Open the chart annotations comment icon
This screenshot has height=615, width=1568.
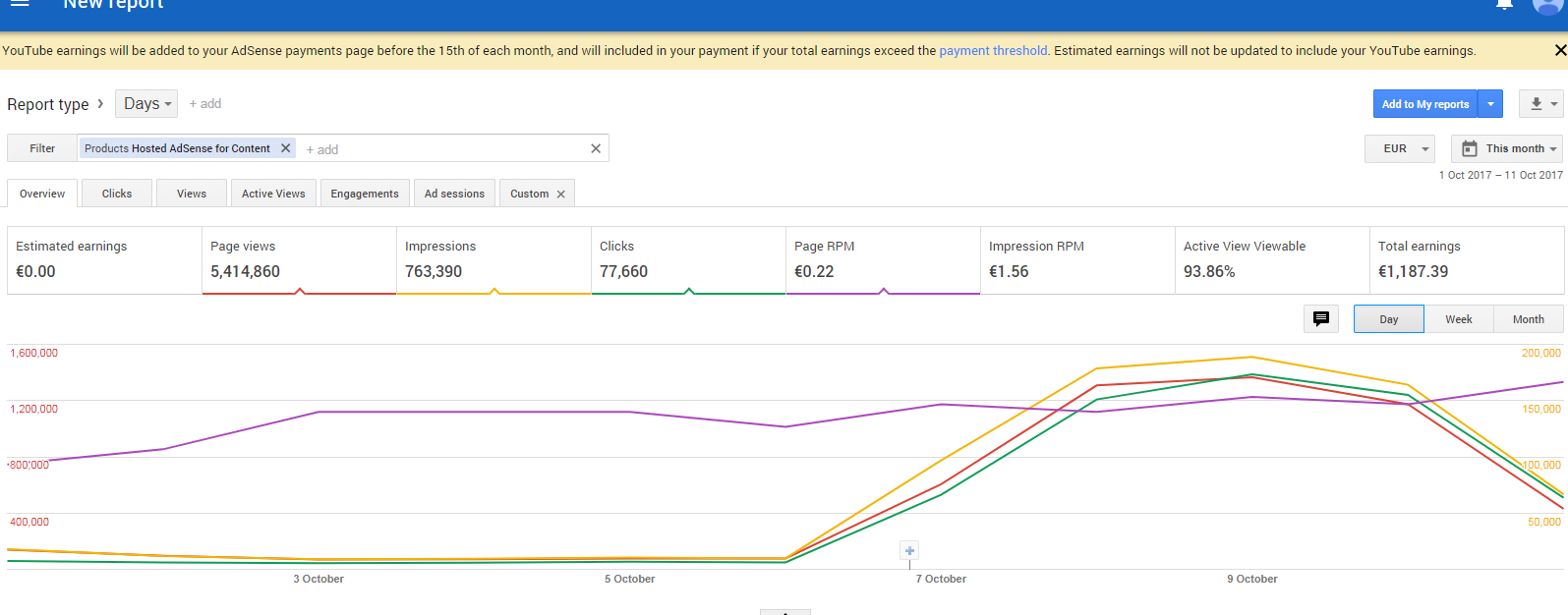(1320, 319)
